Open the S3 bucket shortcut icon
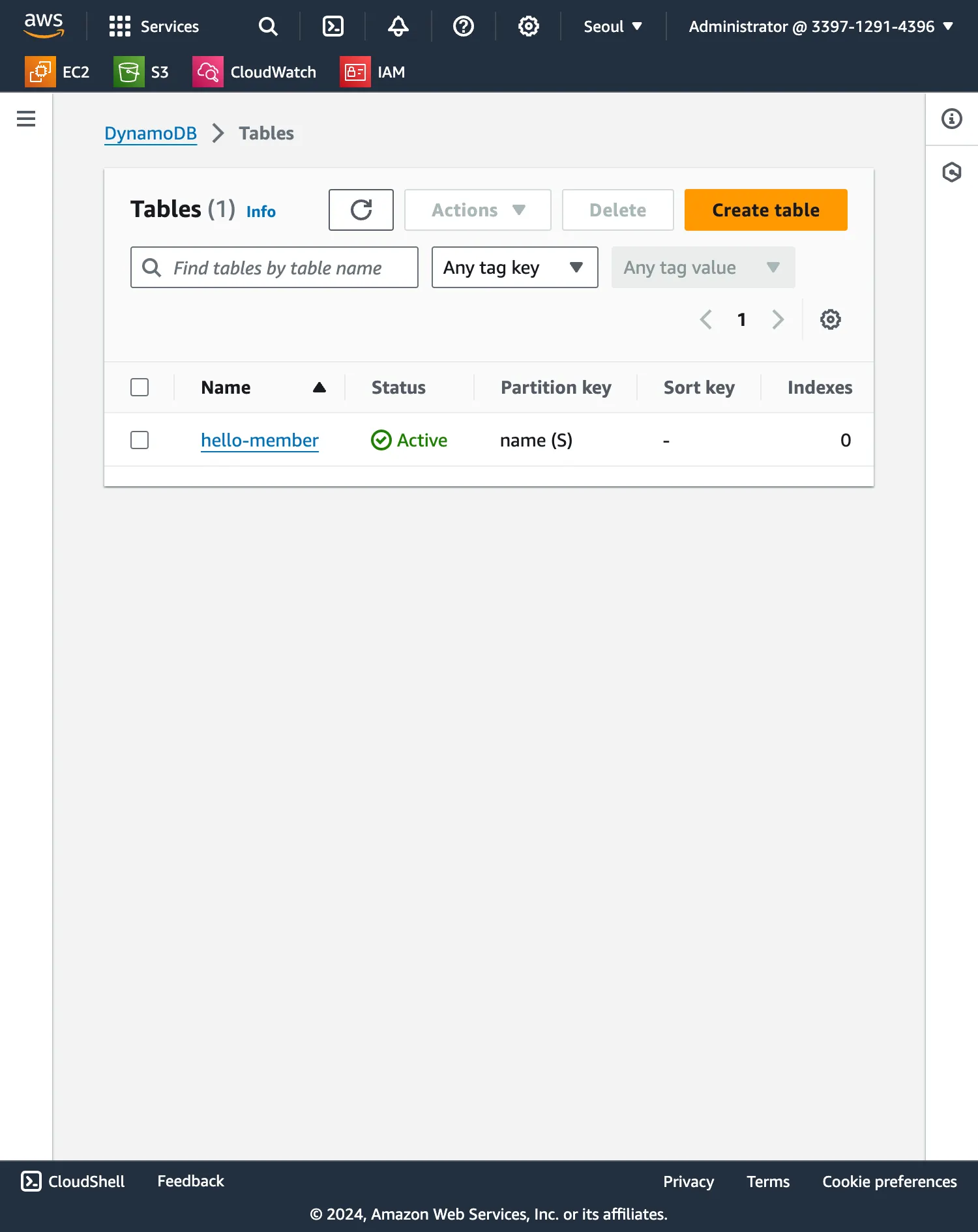Viewport: 978px width, 1232px height. (x=129, y=72)
